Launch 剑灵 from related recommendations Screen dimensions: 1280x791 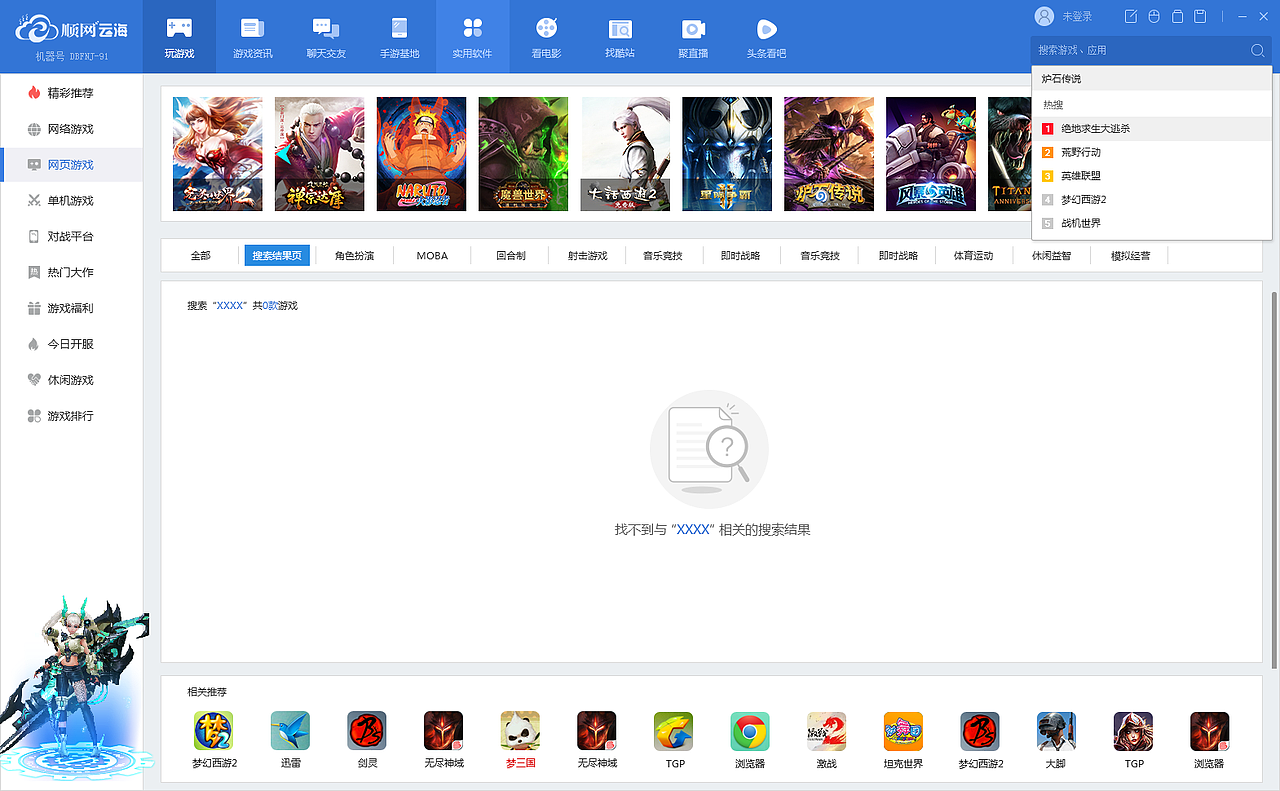coord(367,740)
